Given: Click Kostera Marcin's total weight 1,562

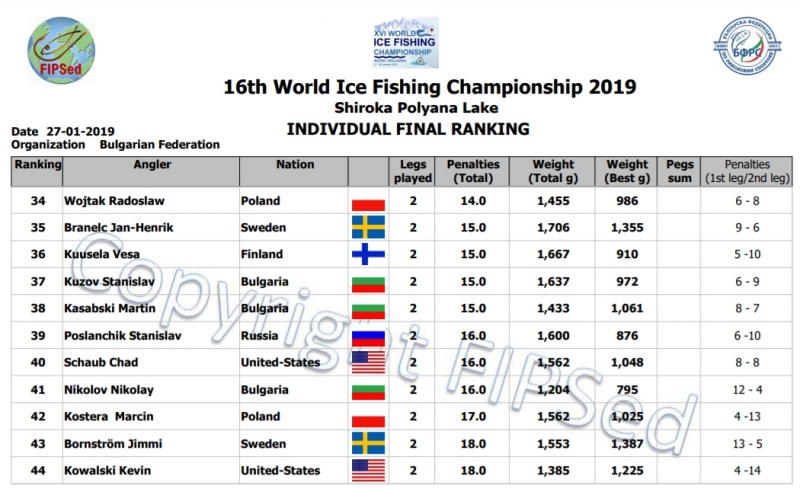Looking at the screenshot, I should [553, 417].
